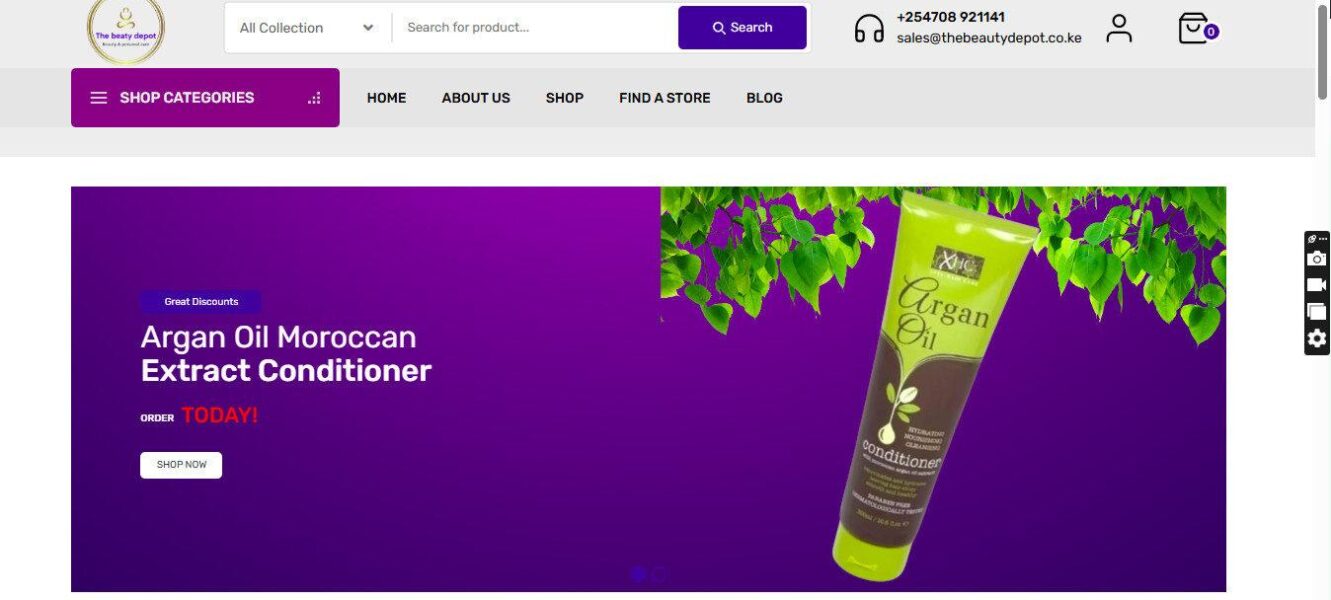Open the settings gear in side widget
Viewport: 1331px width, 600px height.
coord(1317,338)
